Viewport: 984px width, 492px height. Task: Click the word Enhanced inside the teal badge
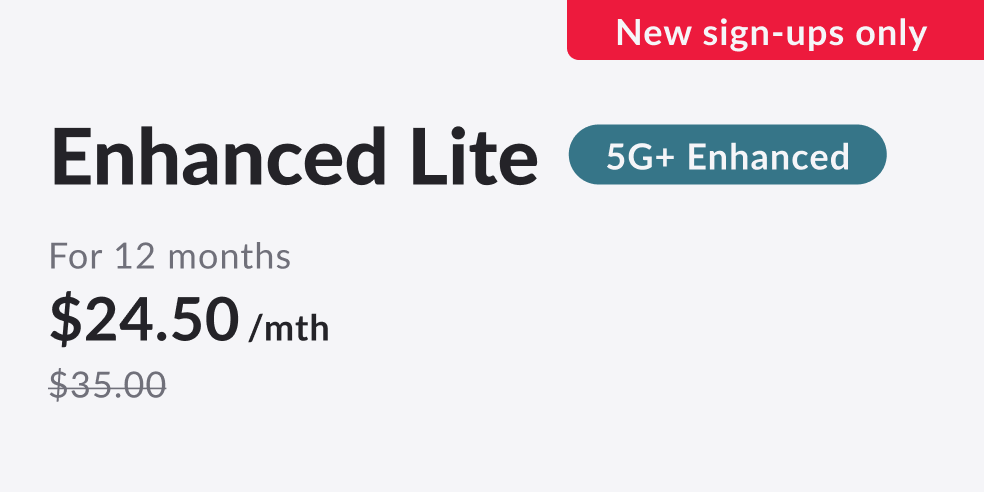(x=768, y=157)
